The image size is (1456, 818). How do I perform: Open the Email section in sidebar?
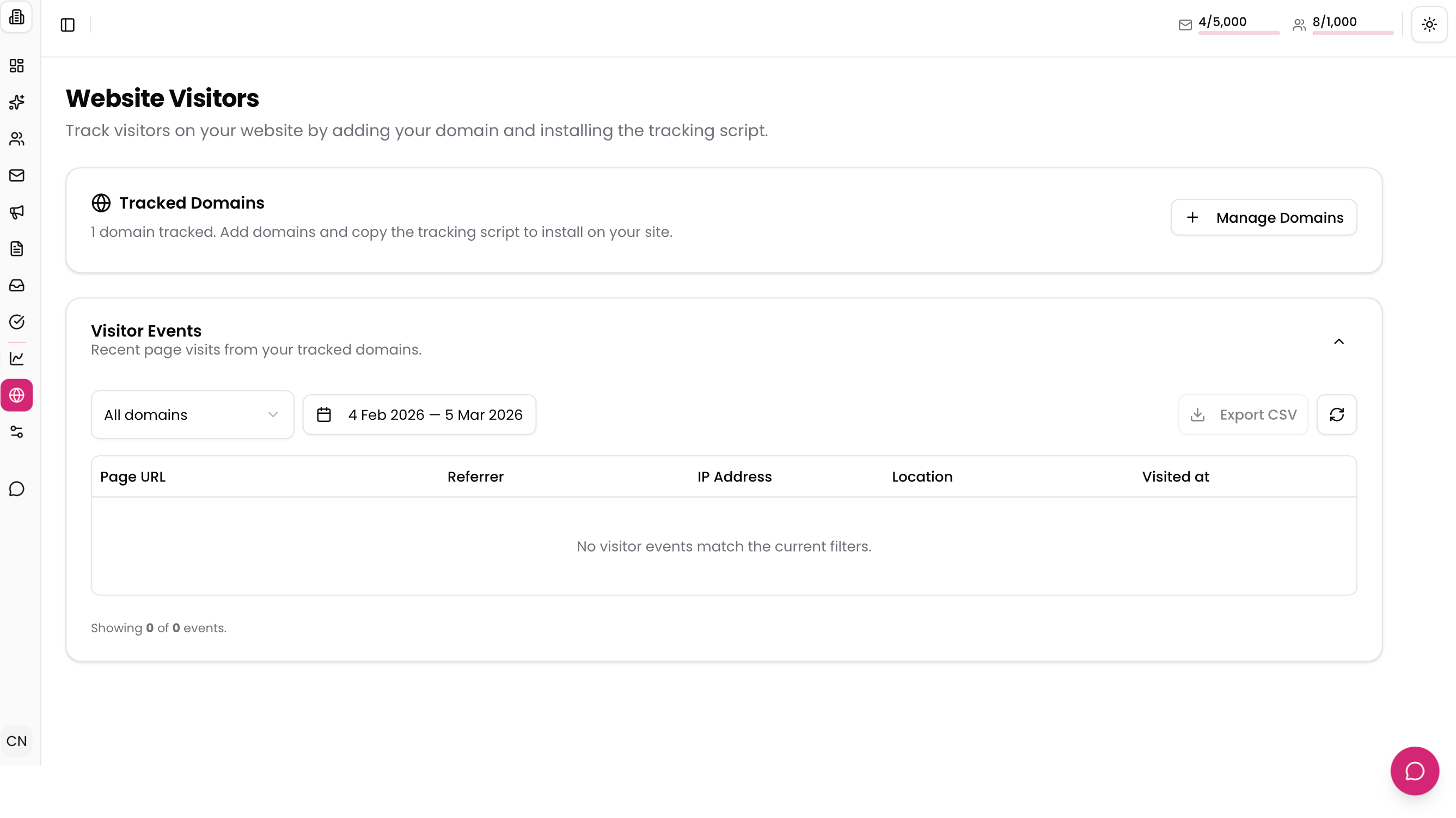point(17,175)
